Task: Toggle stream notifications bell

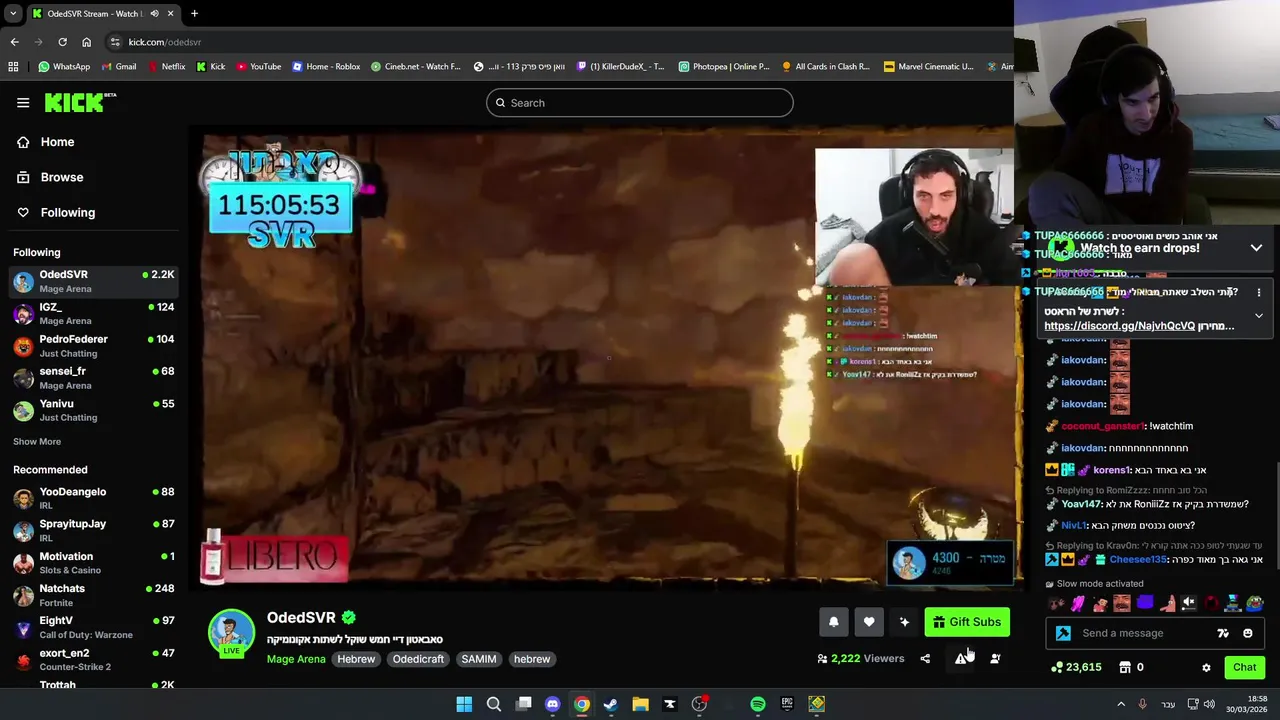Action: [x=833, y=622]
